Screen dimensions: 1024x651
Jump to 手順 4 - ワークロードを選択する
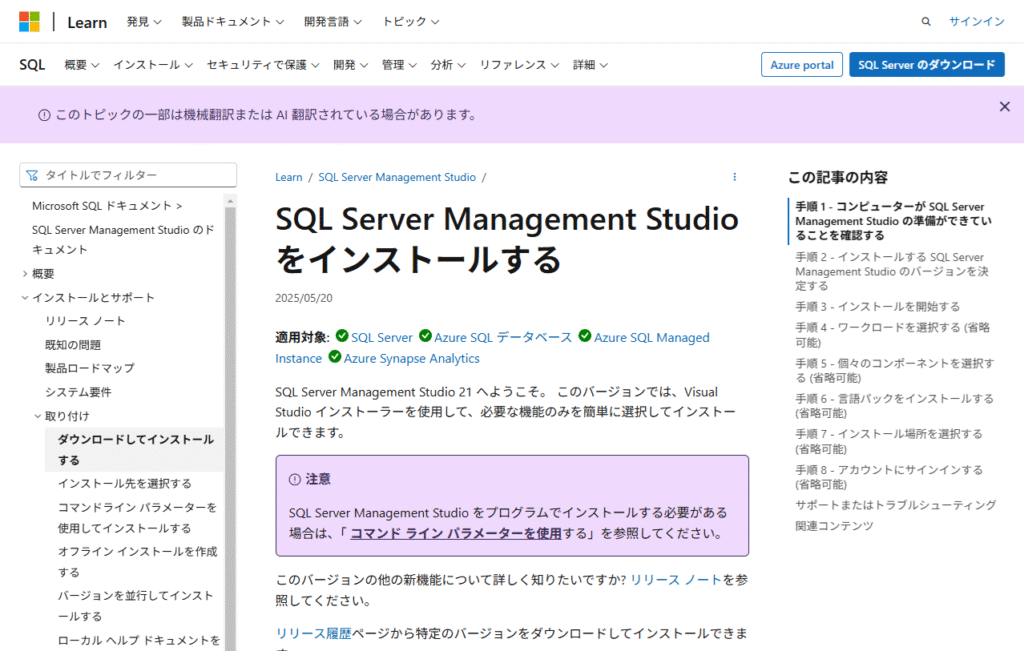(x=892, y=334)
